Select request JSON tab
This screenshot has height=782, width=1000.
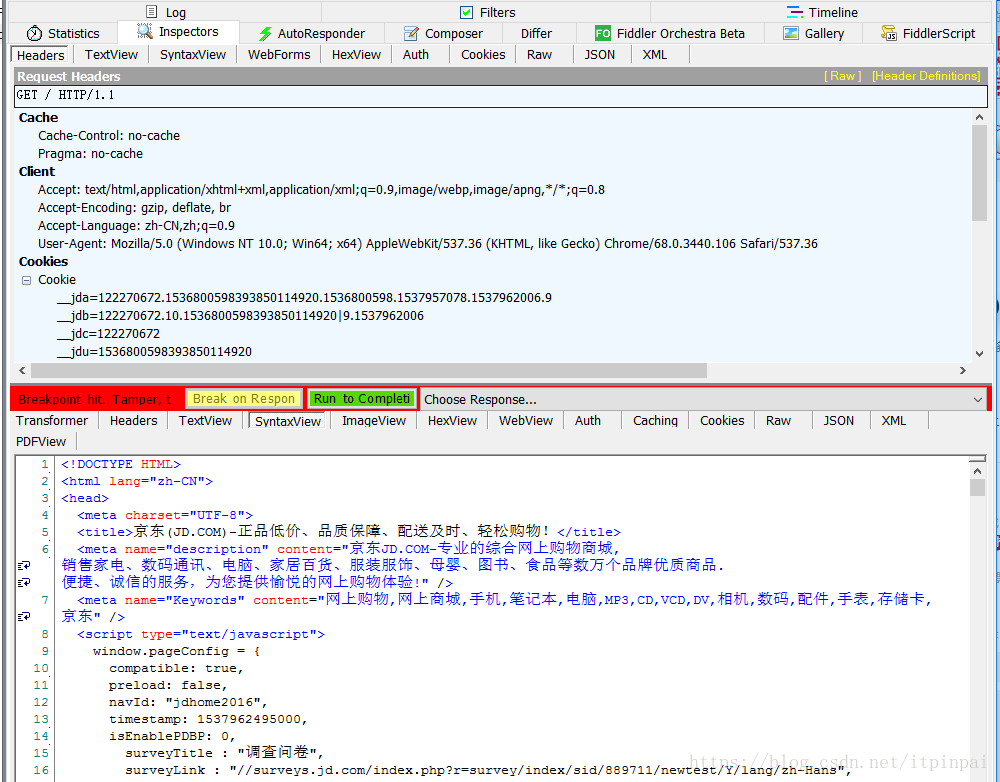599,55
